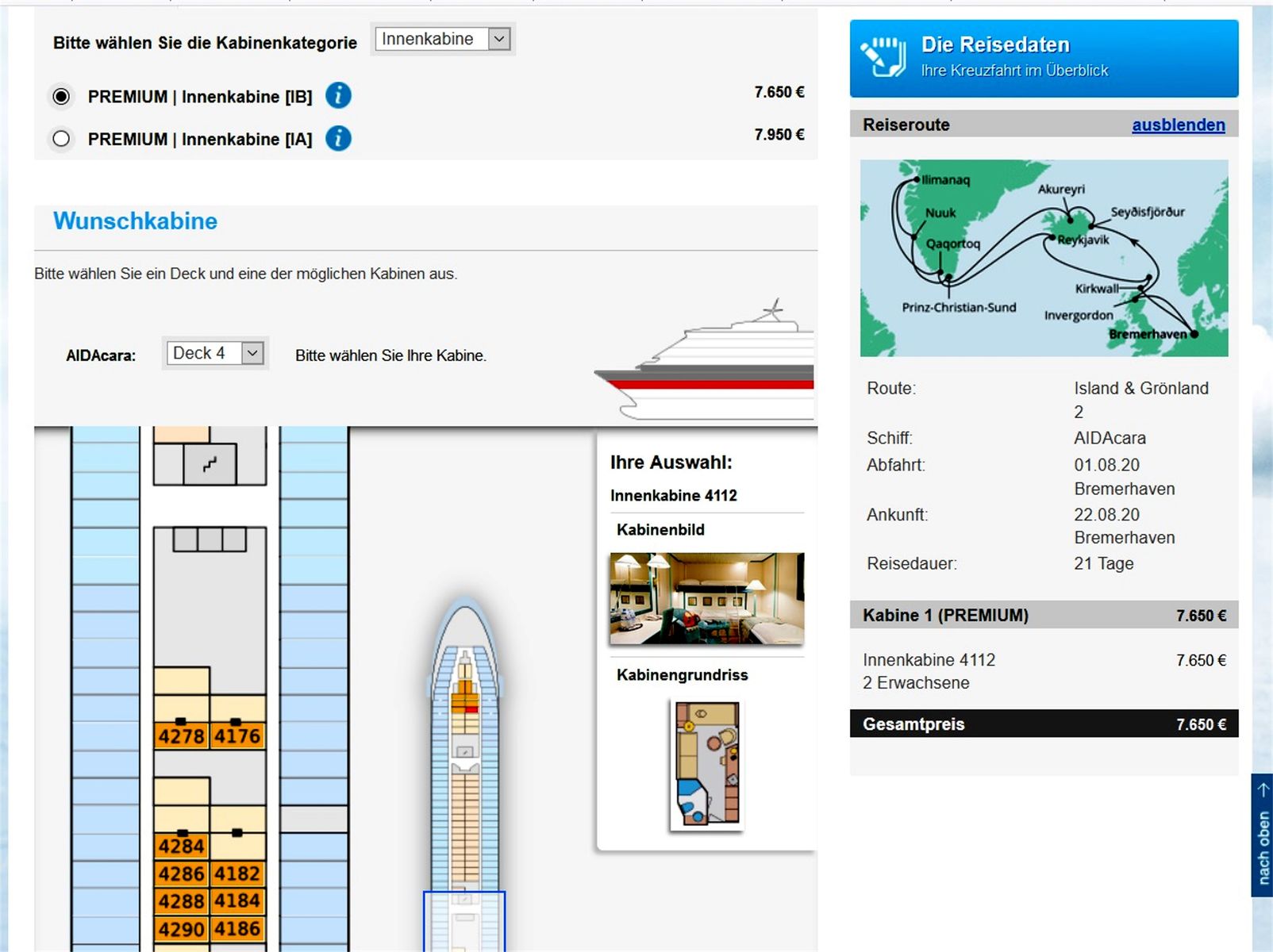Click the route map image
This screenshot has width=1273, height=952.
tap(1044, 258)
